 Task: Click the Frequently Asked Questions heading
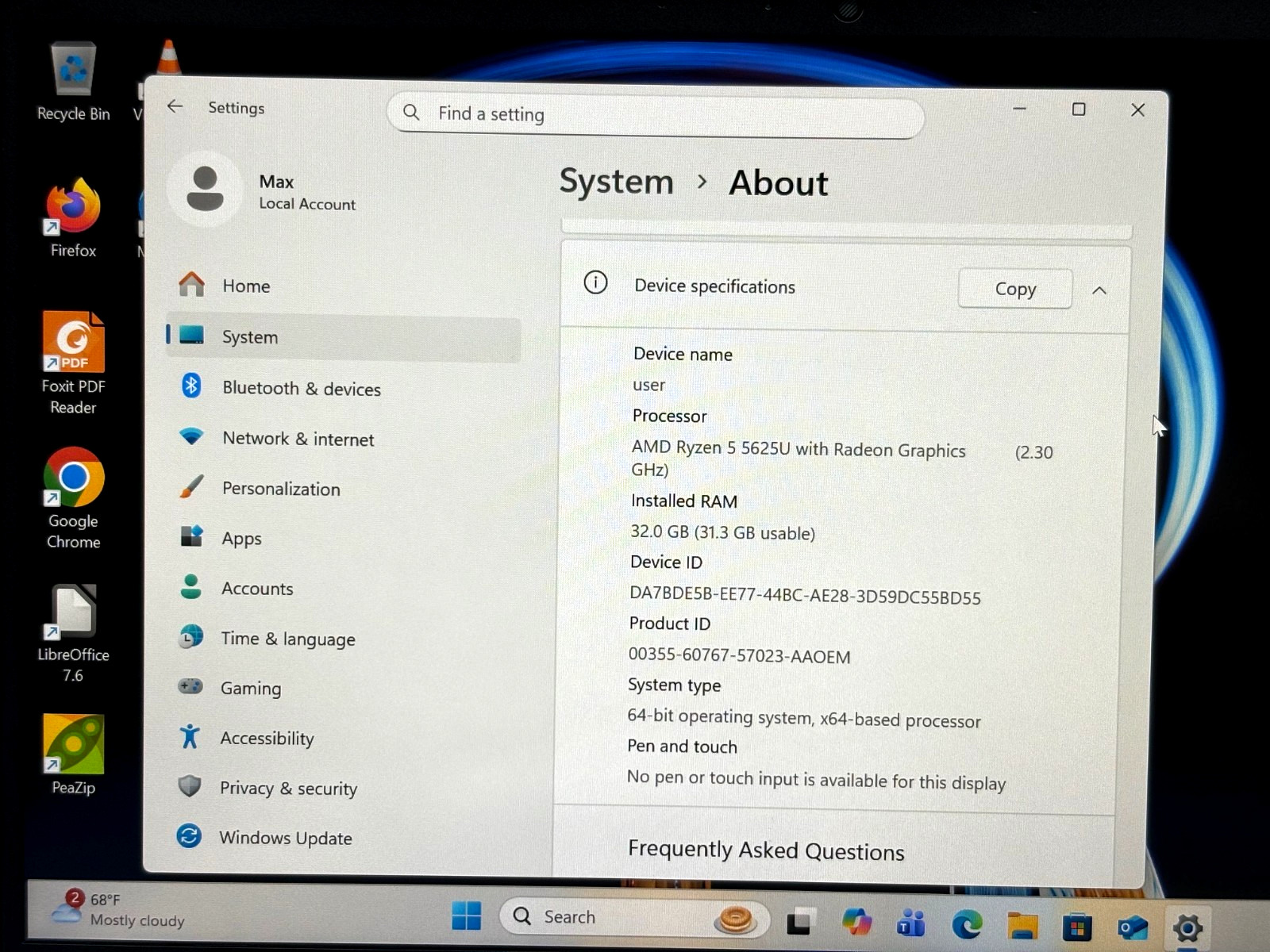click(766, 850)
